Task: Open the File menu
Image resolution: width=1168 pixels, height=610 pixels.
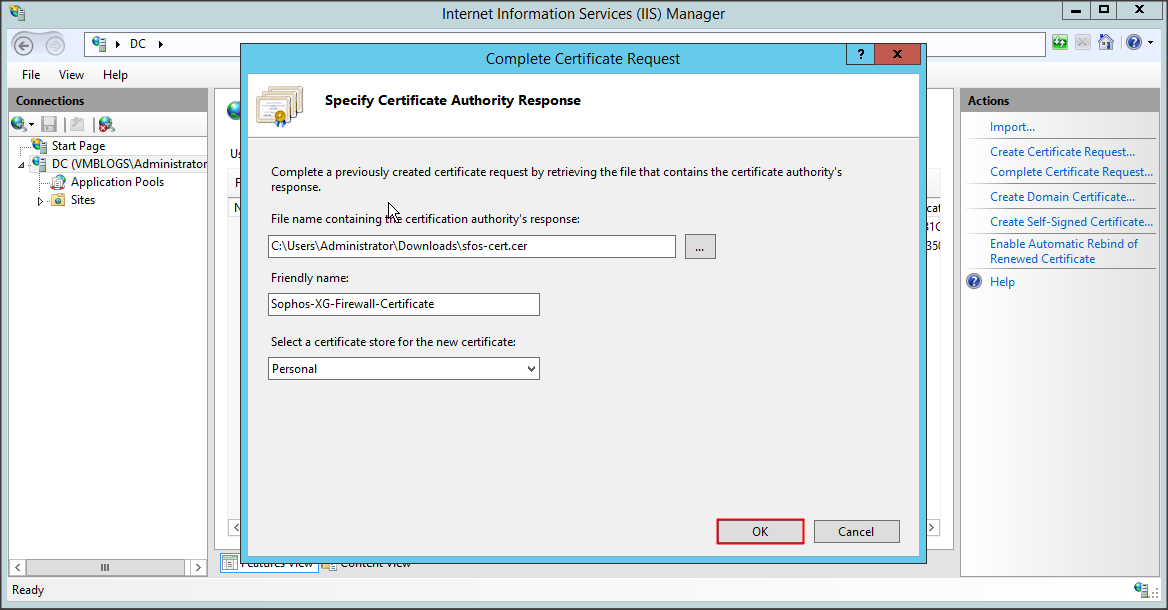Action: coord(31,75)
